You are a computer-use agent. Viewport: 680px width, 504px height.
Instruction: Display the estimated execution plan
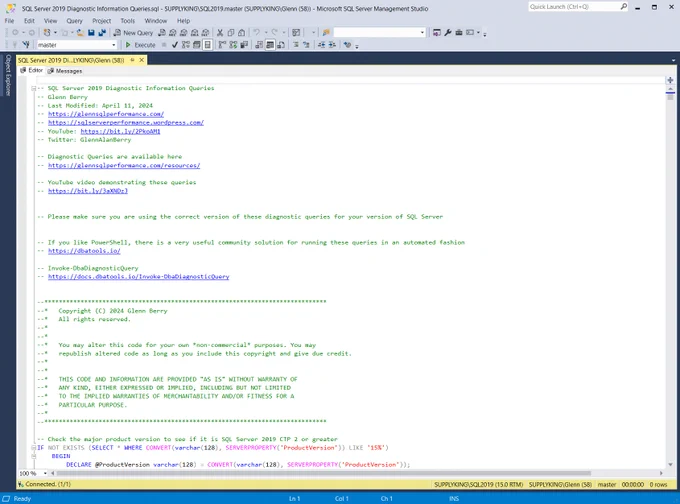click(186, 45)
